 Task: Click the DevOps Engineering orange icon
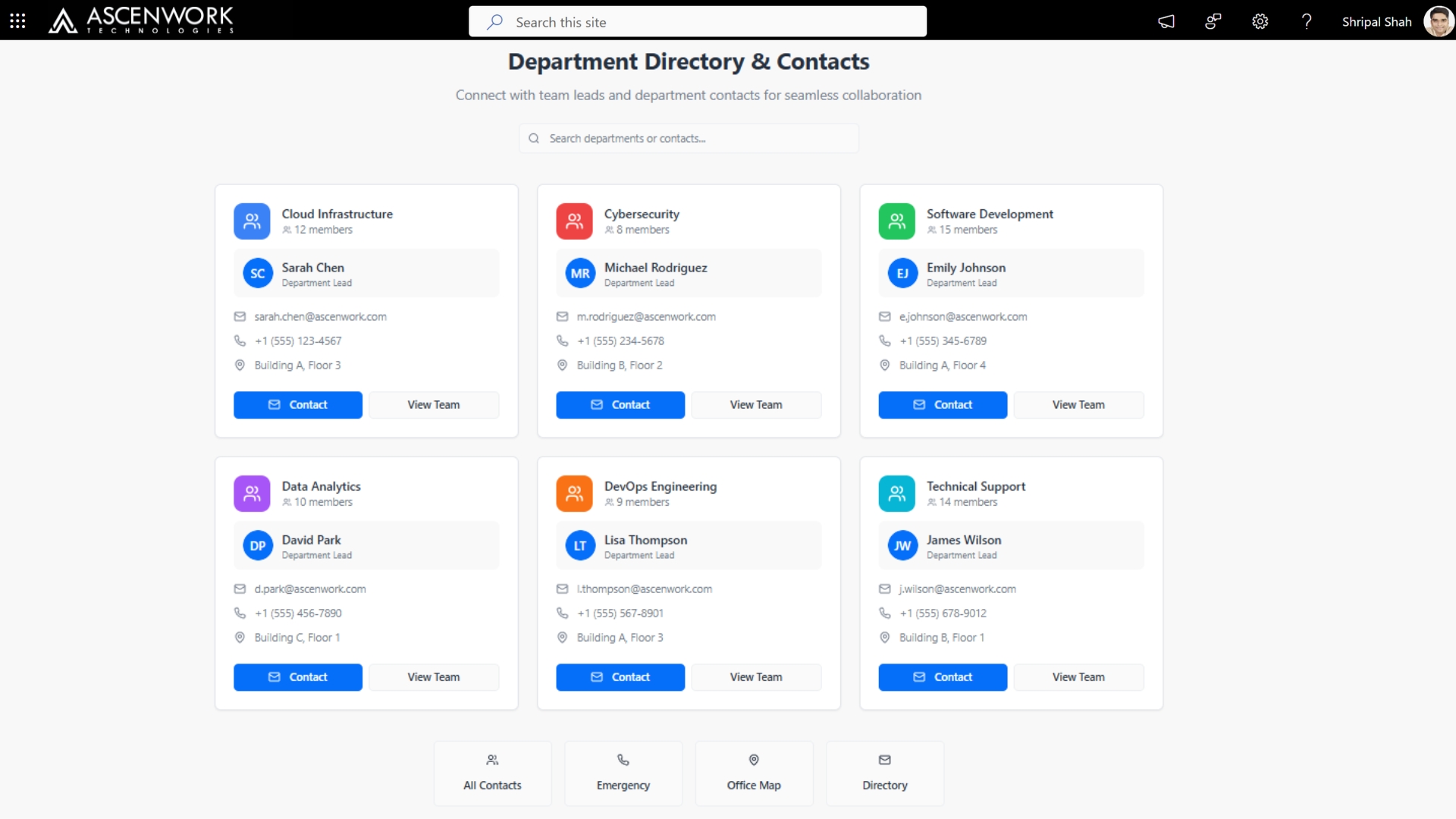tap(574, 494)
